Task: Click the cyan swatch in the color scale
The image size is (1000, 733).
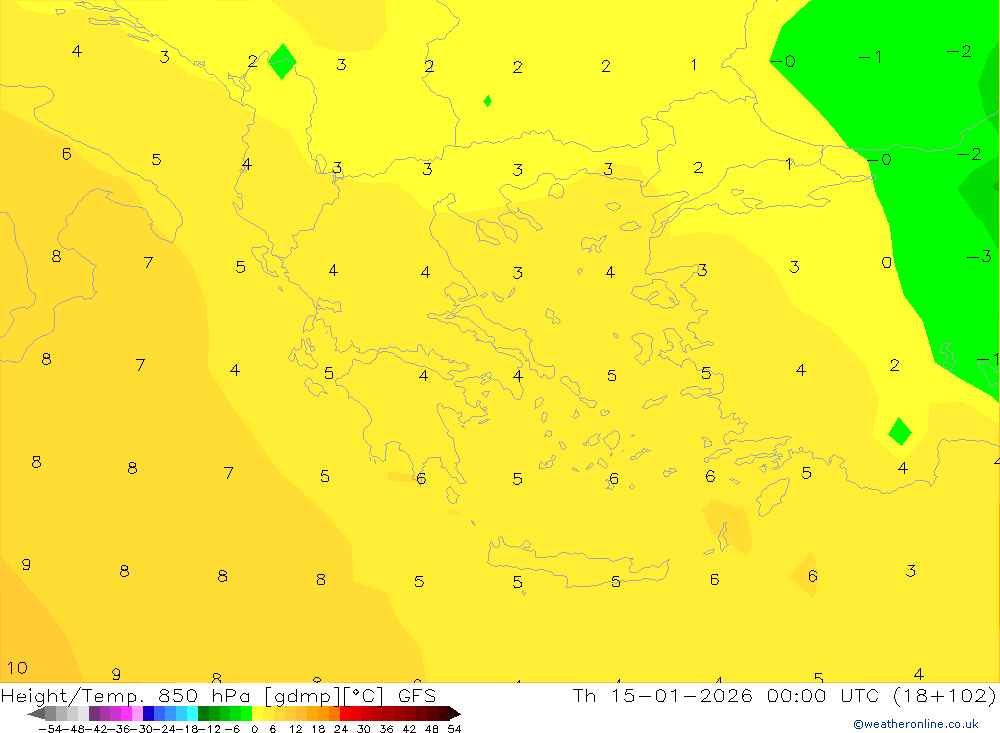Action: 192,714
